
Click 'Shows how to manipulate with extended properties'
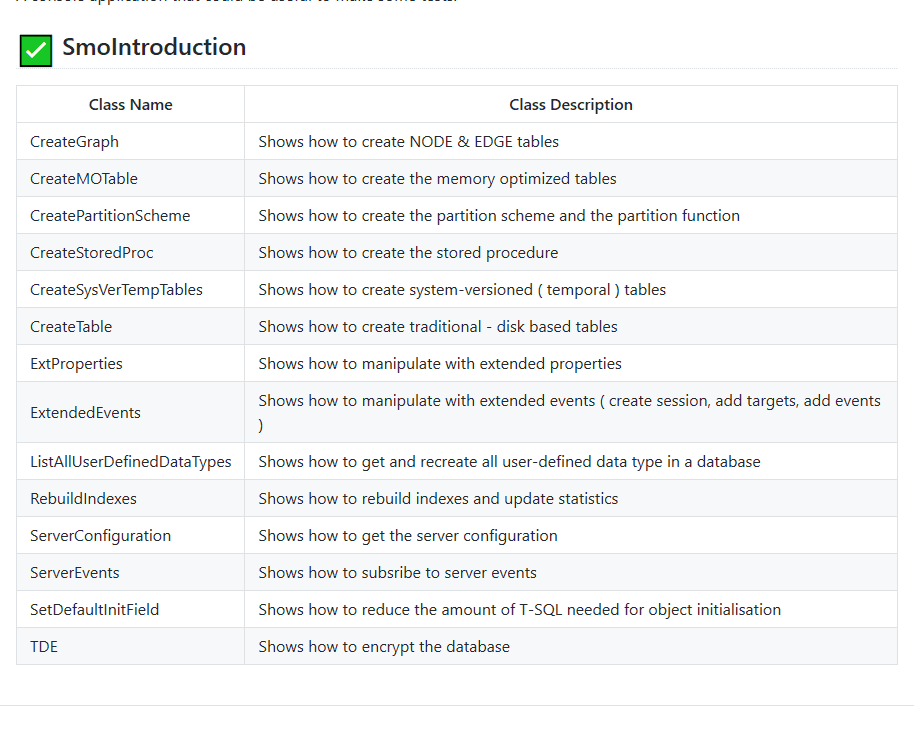440,364
